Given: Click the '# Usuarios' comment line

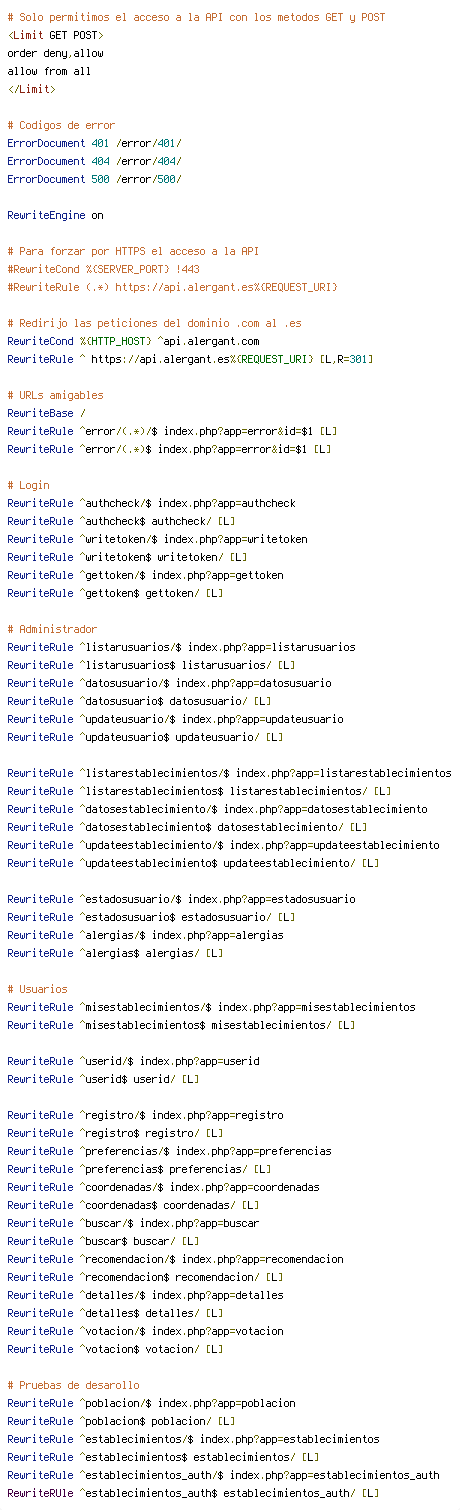Looking at the screenshot, I should 37,989.
